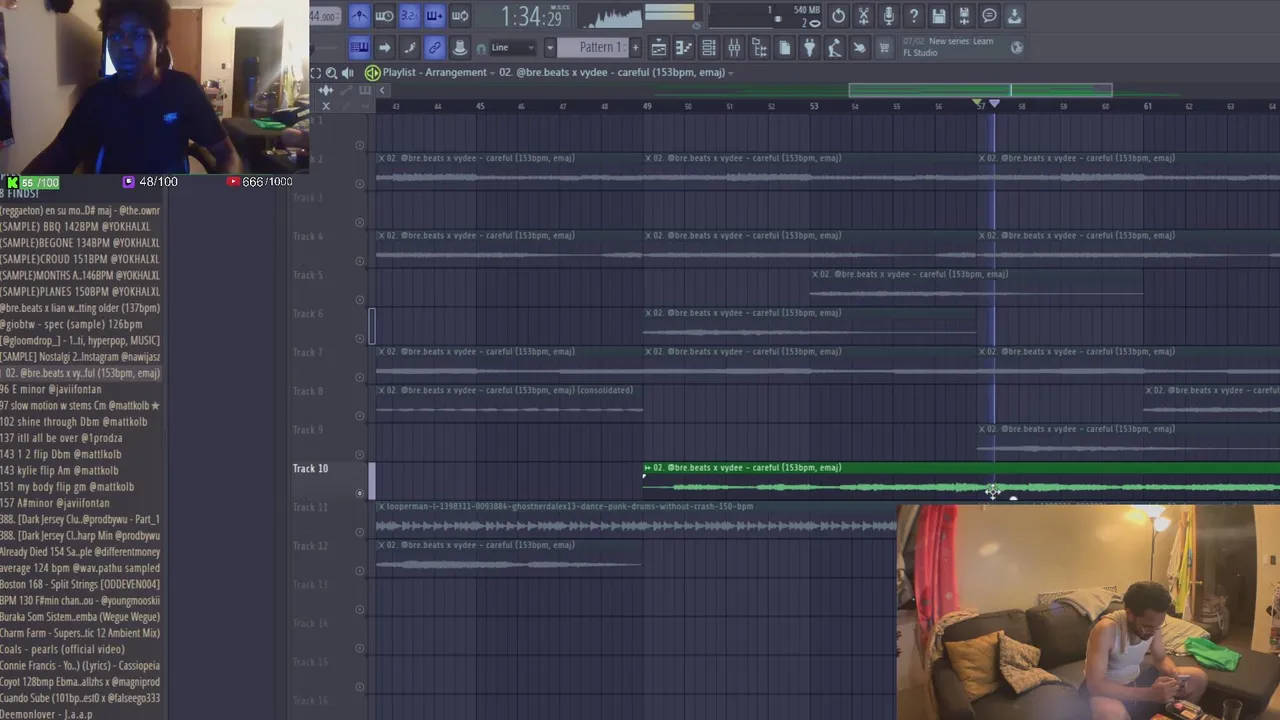Open the green Playlist menu icon

point(372,73)
